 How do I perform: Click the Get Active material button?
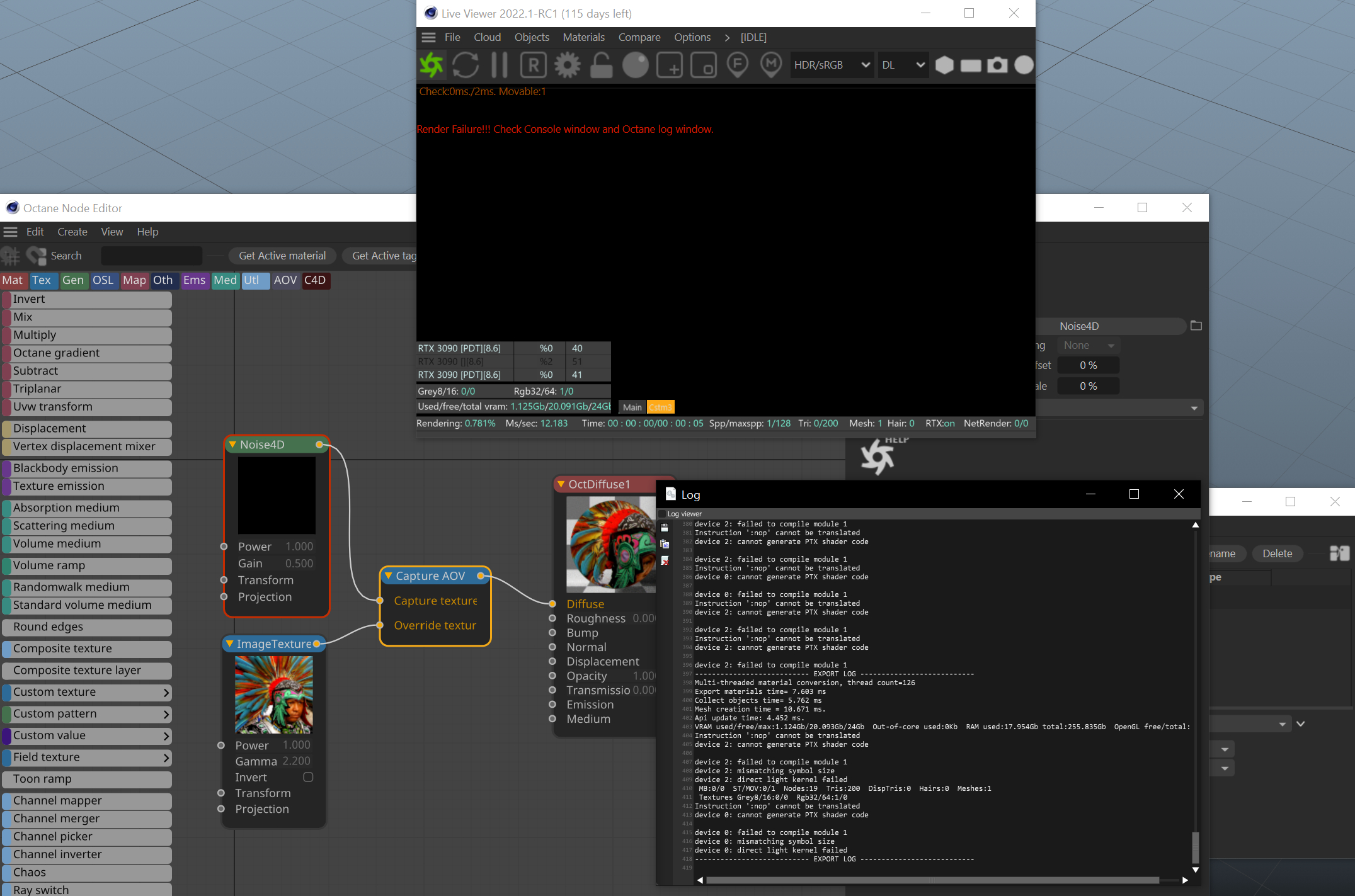coord(282,256)
